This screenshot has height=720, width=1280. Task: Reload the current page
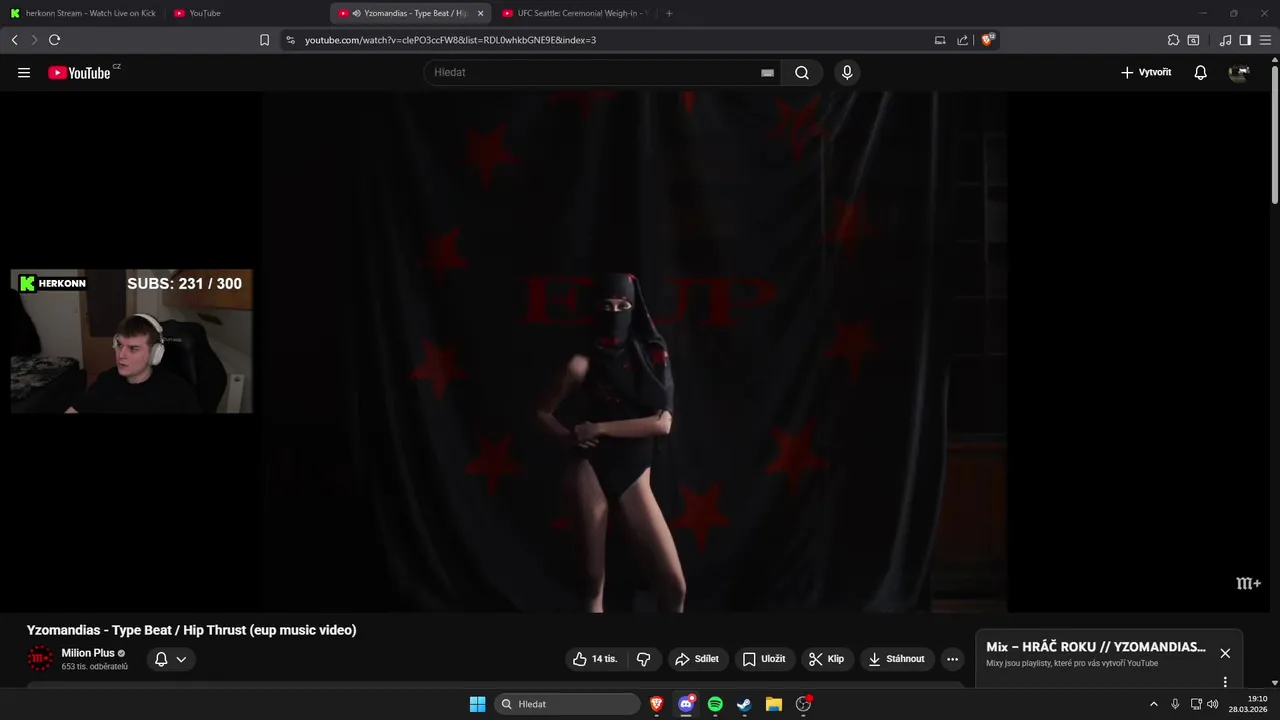tap(54, 40)
